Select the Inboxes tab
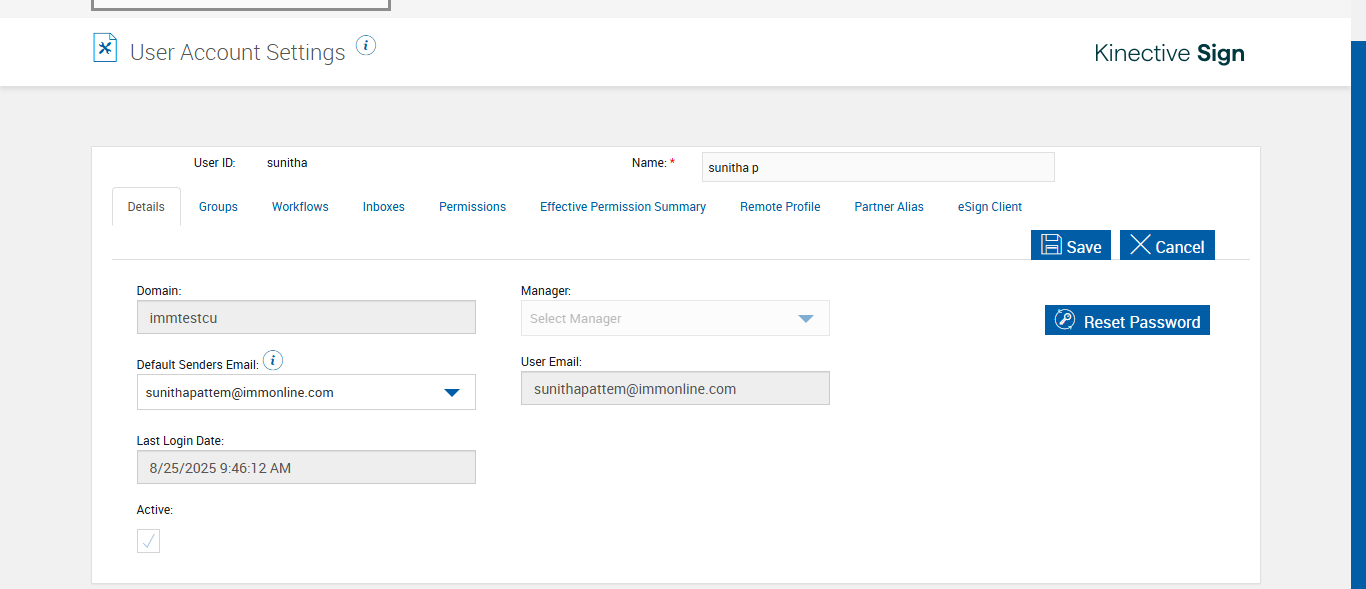 [x=384, y=207]
